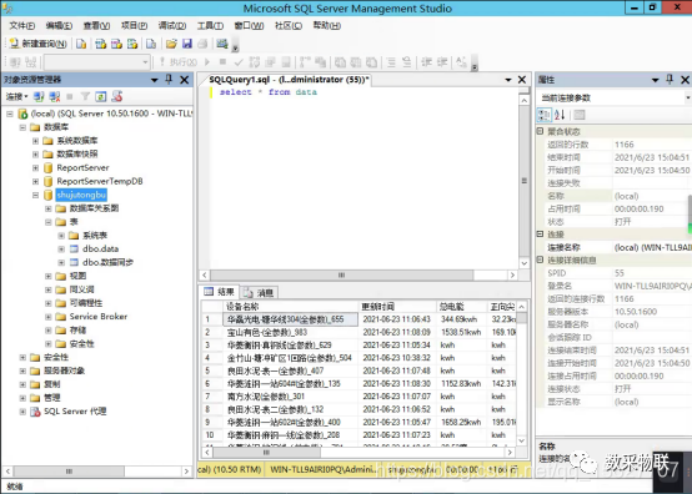
Task: Click the Open File folder icon in toolbar
Action: click(x=171, y=44)
